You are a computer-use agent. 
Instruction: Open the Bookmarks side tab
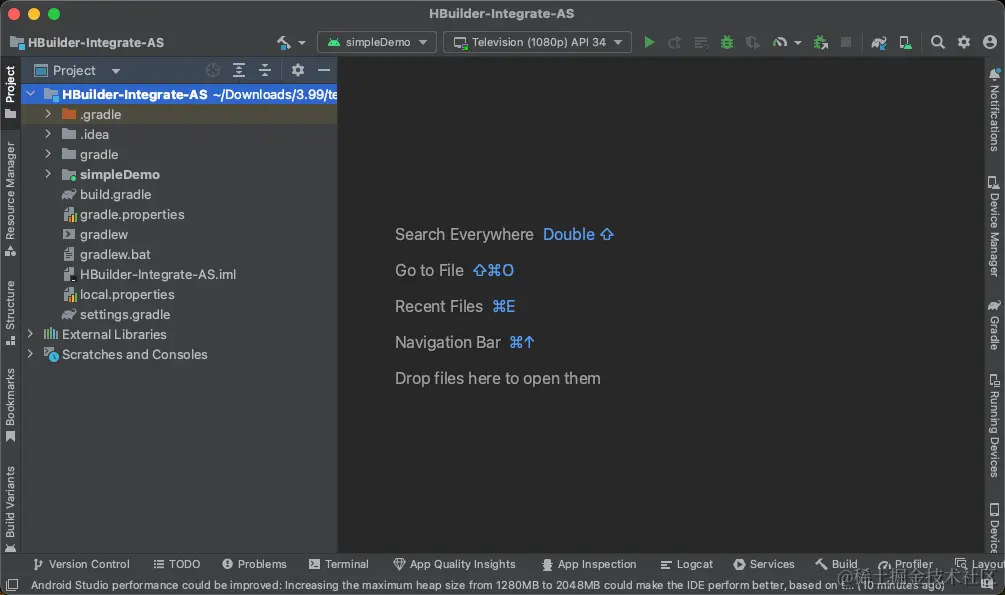pyautogui.click(x=10, y=405)
